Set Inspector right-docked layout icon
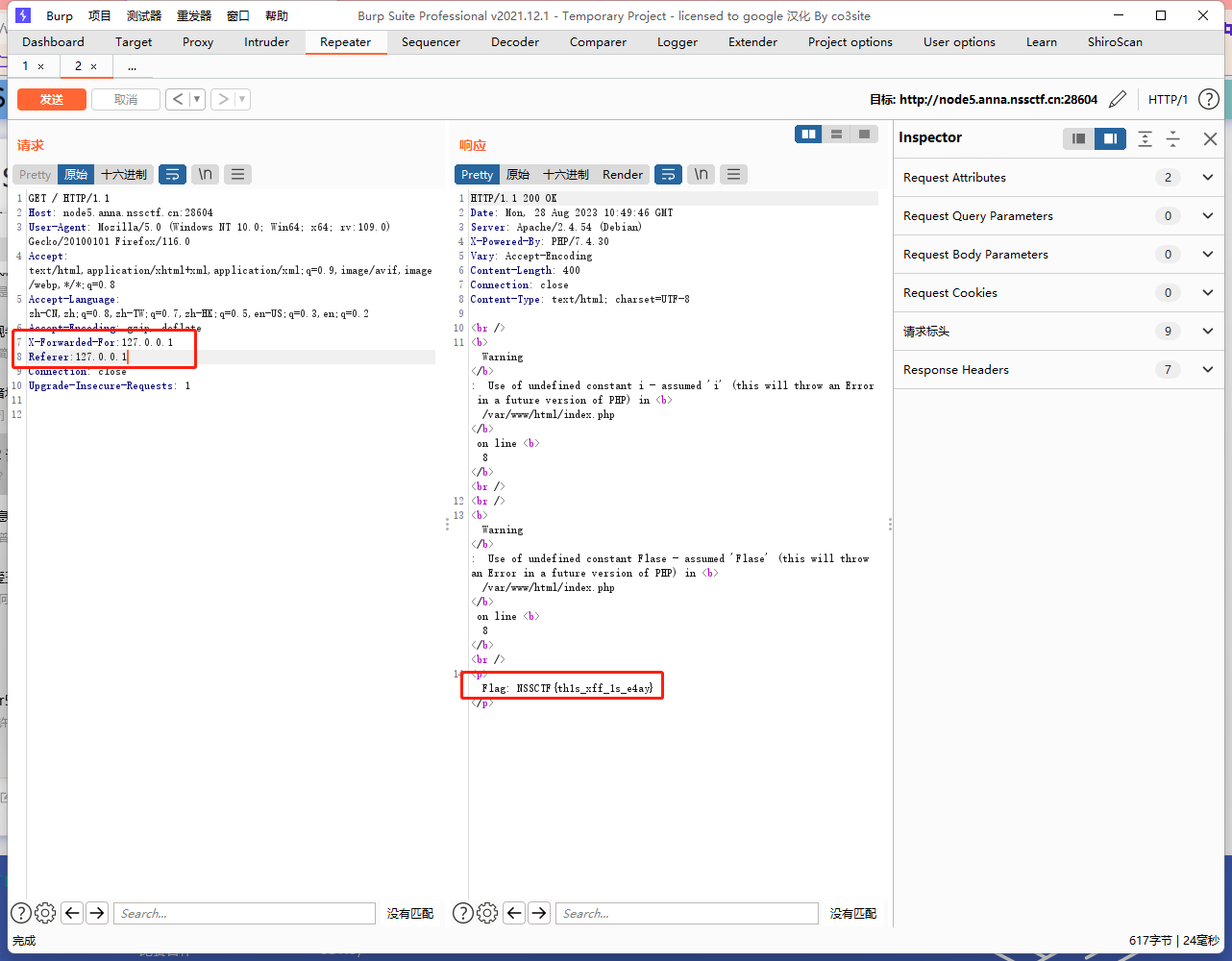The image size is (1232, 961). point(1110,138)
